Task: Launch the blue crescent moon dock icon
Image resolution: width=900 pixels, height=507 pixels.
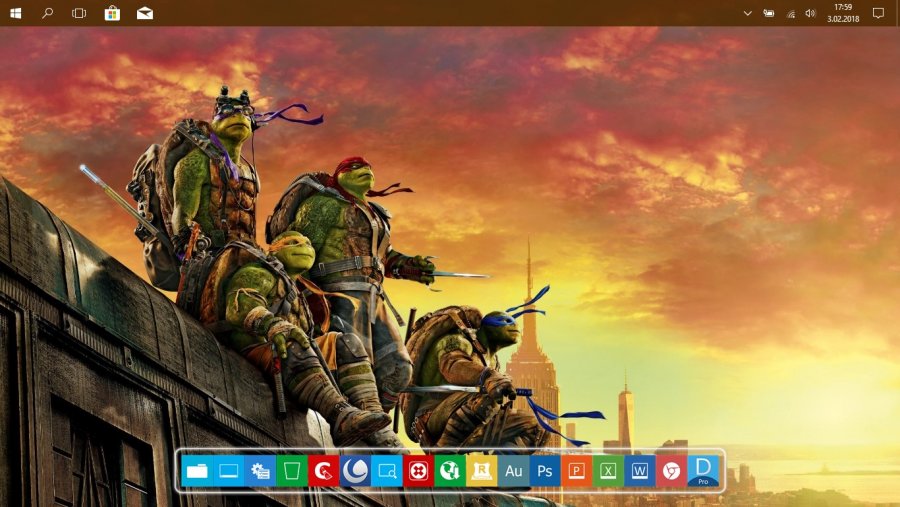Action: click(x=355, y=471)
